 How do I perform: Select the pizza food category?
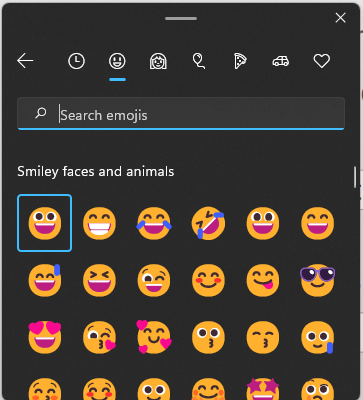pos(240,61)
